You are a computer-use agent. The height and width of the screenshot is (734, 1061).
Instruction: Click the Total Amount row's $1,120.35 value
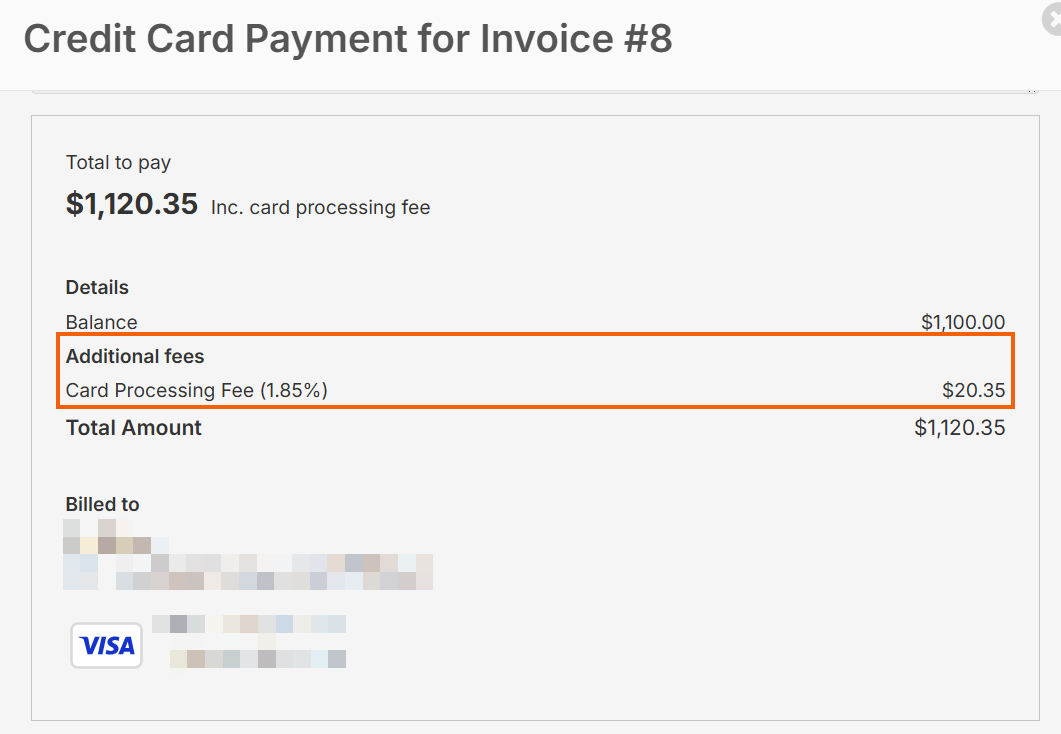coord(959,428)
